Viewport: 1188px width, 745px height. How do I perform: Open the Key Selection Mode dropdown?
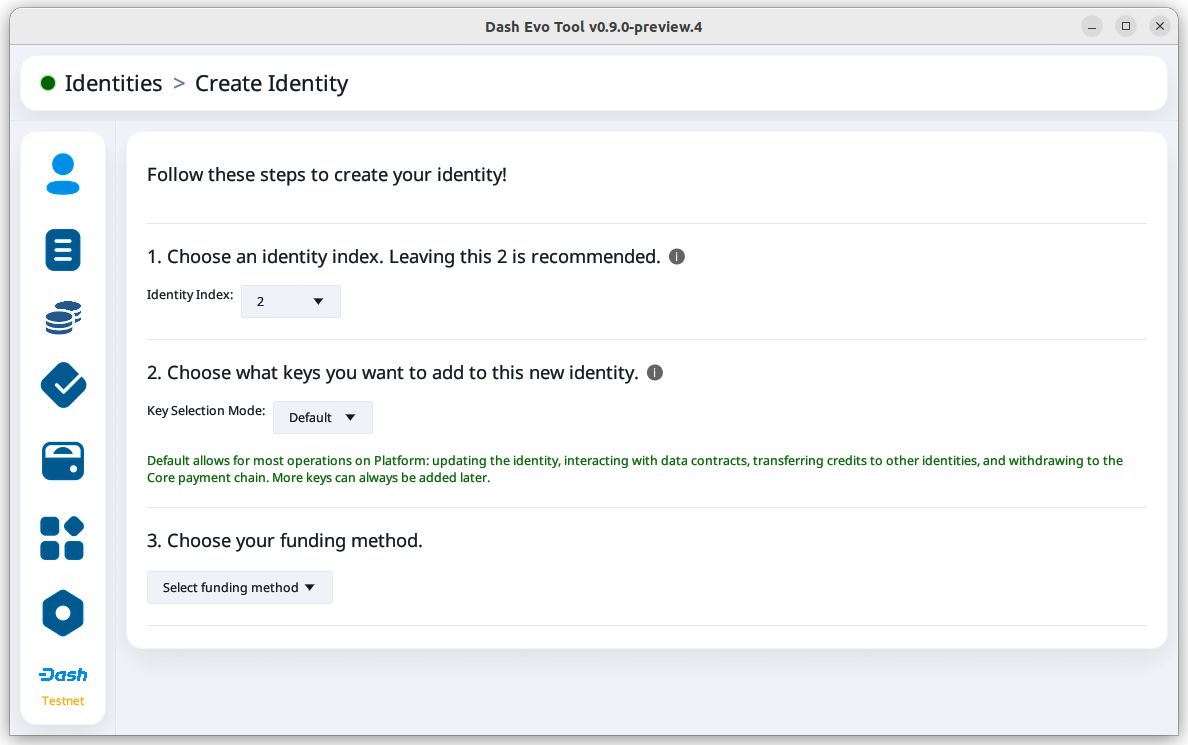coord(322,417)
